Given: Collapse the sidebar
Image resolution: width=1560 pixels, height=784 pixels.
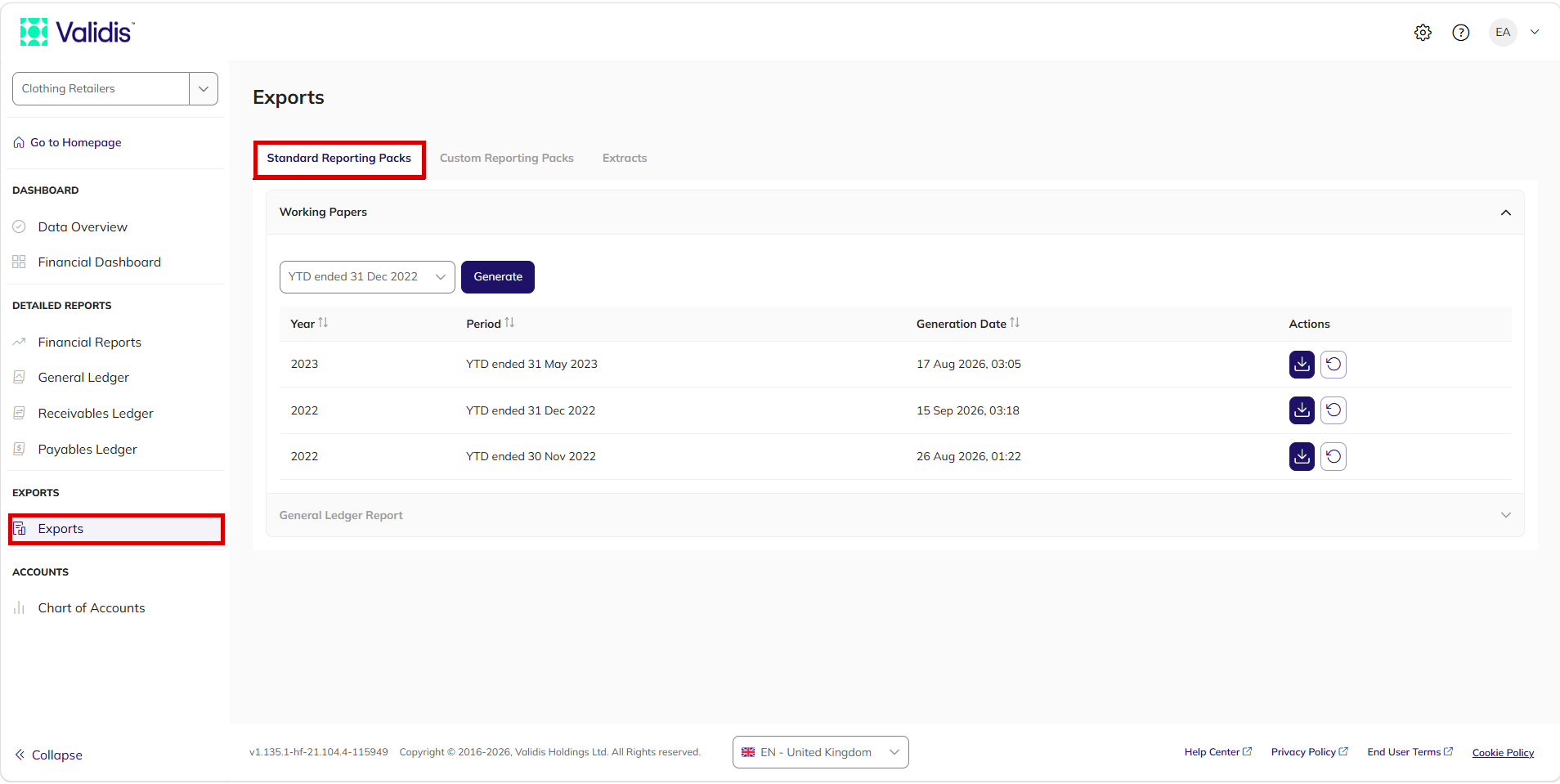Looking at the screenshot, I should point(49,755).
